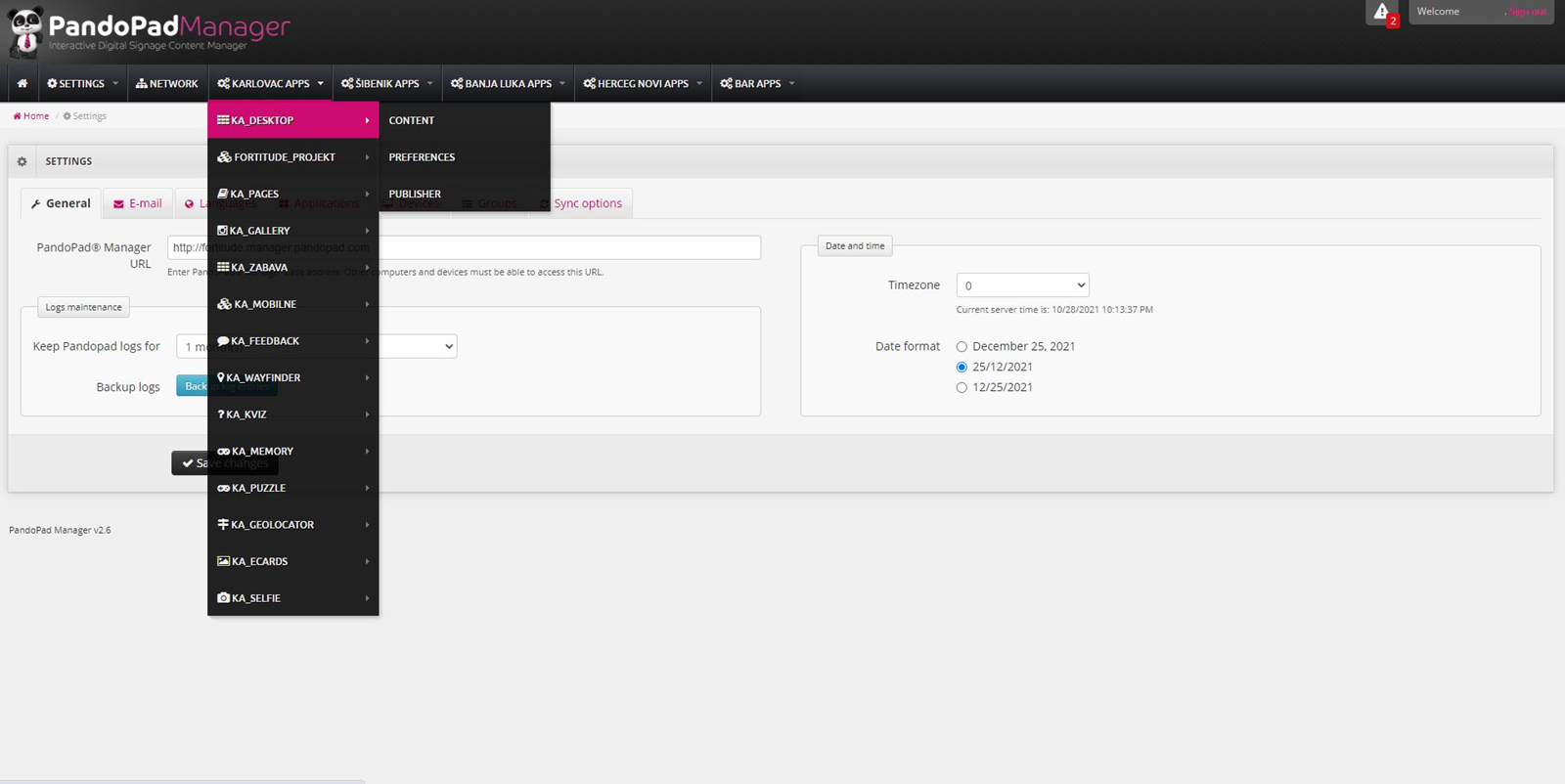Click the Settings panel gear icon
Screen dimensions: 1565x784
22,161
